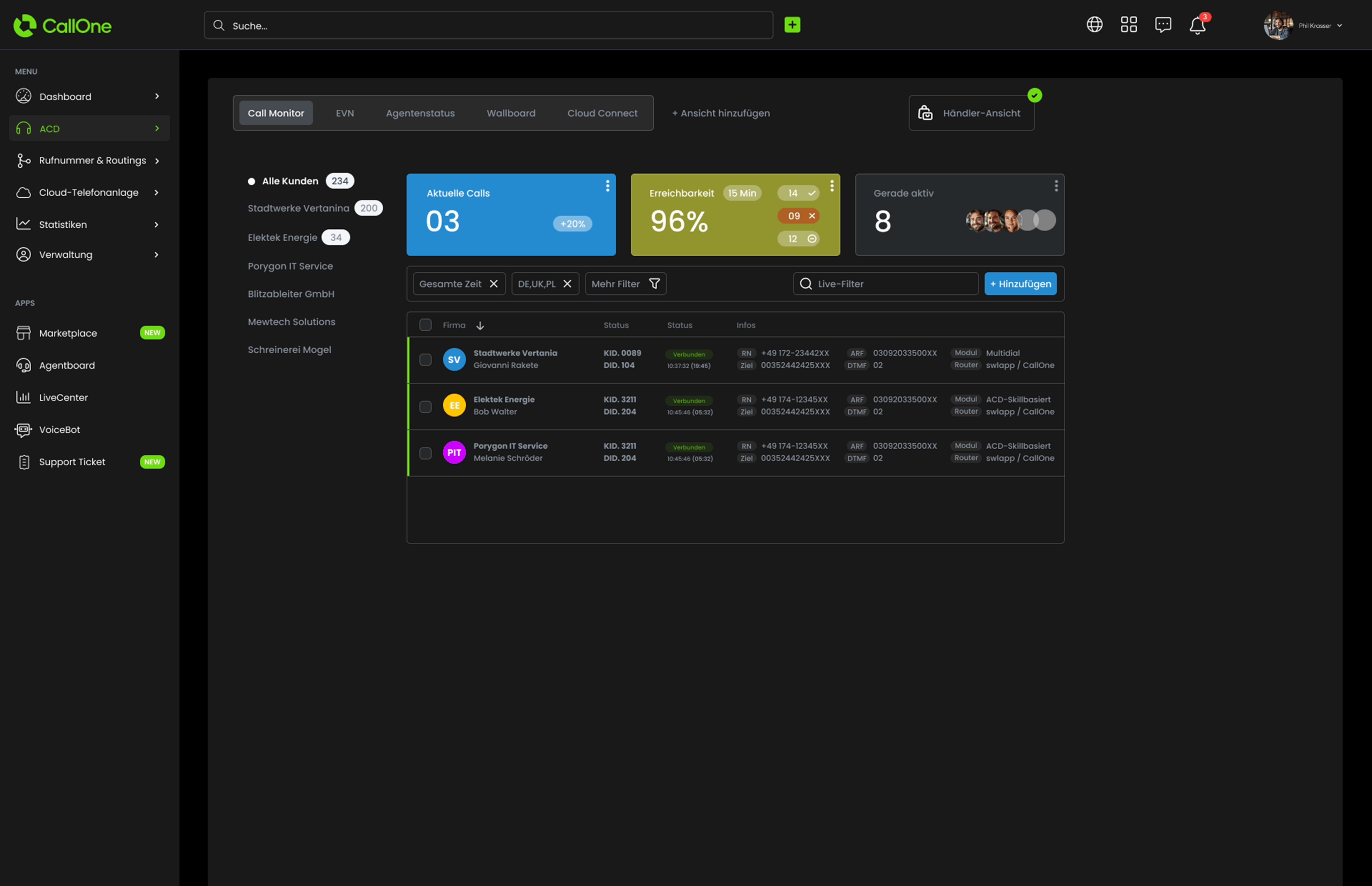This screenshot has height=886, width=1372.
Task: Select Porygon IT Service in customer list
Action: coord(290,266)
